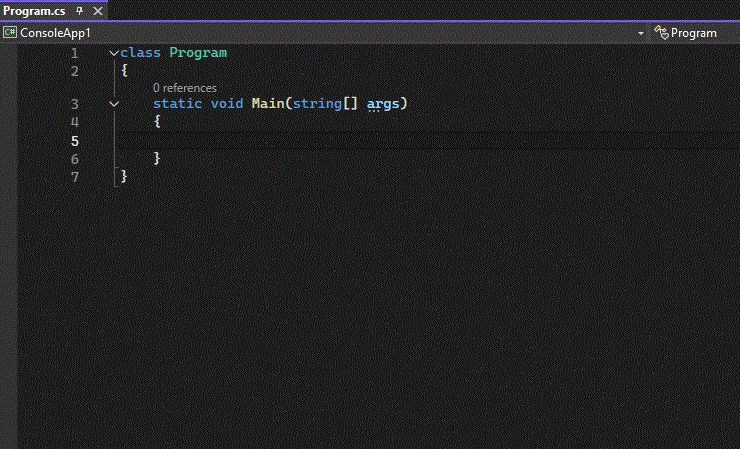Click the 'void' keyword on line 3
The width and height of the screenshot is (740, 449).
[x=227, y=103]
